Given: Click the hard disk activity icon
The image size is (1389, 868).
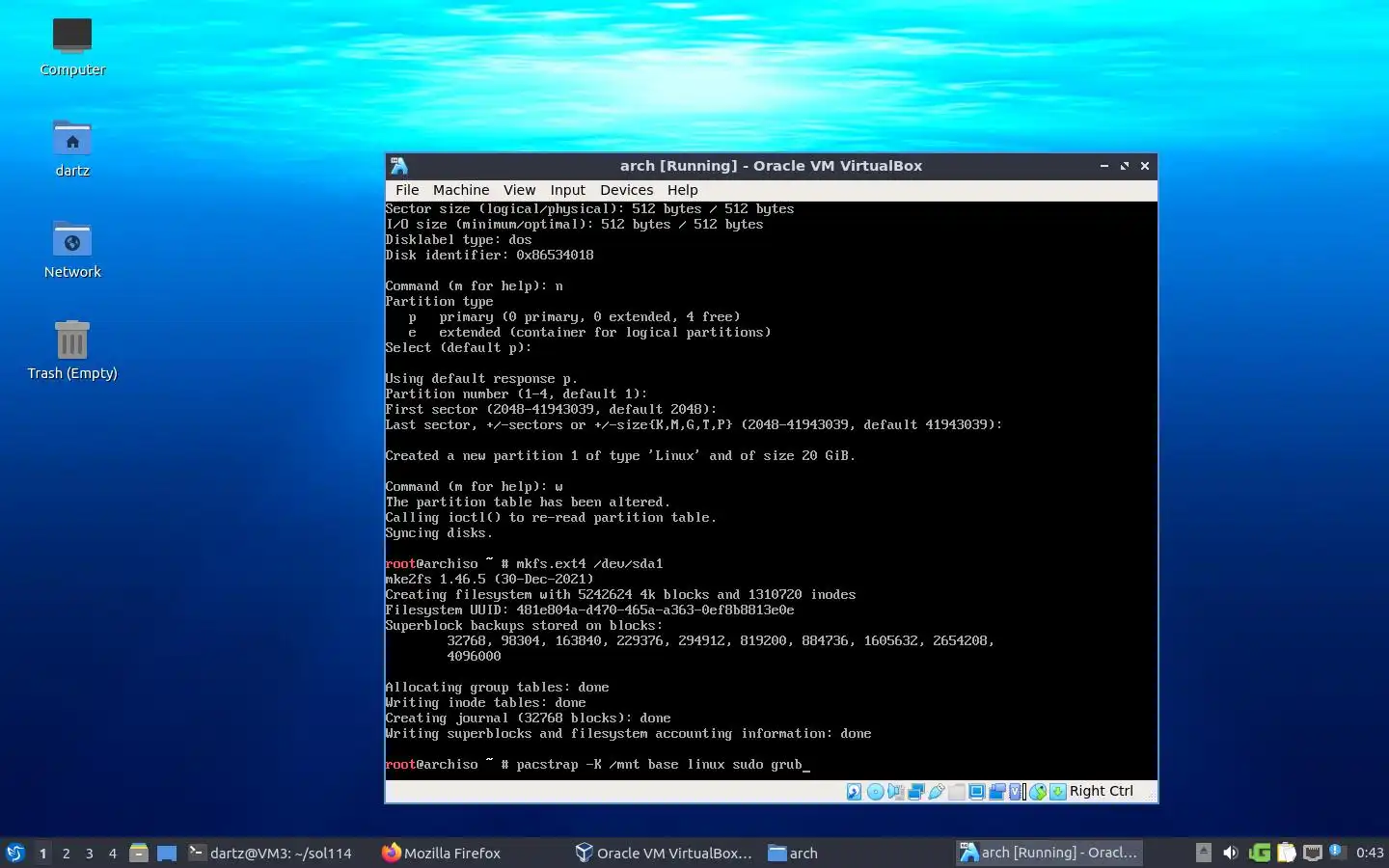Looking at the screenshot, I should click(x=855, y=792).
